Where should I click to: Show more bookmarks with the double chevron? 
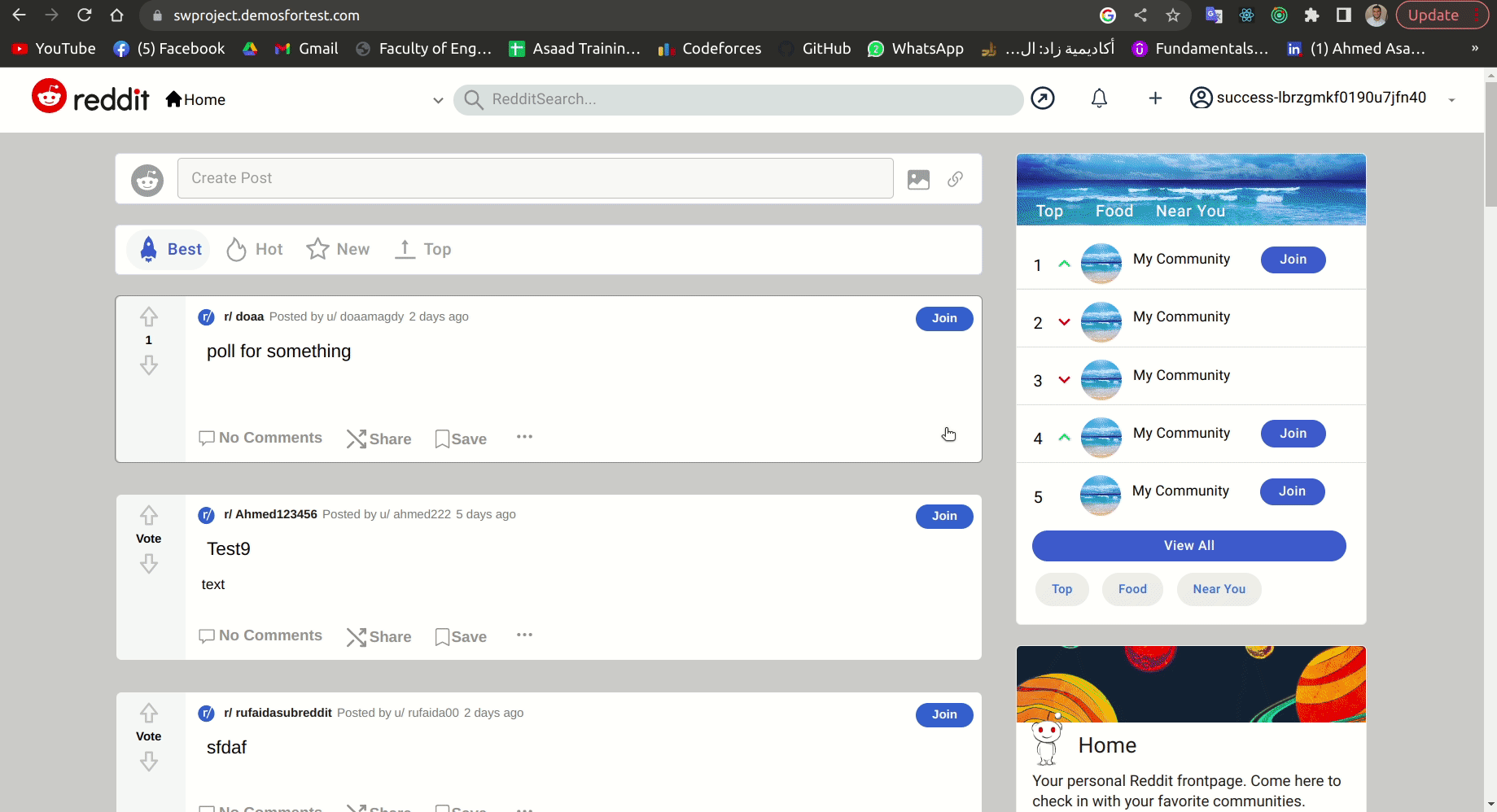coord(1474,49)
